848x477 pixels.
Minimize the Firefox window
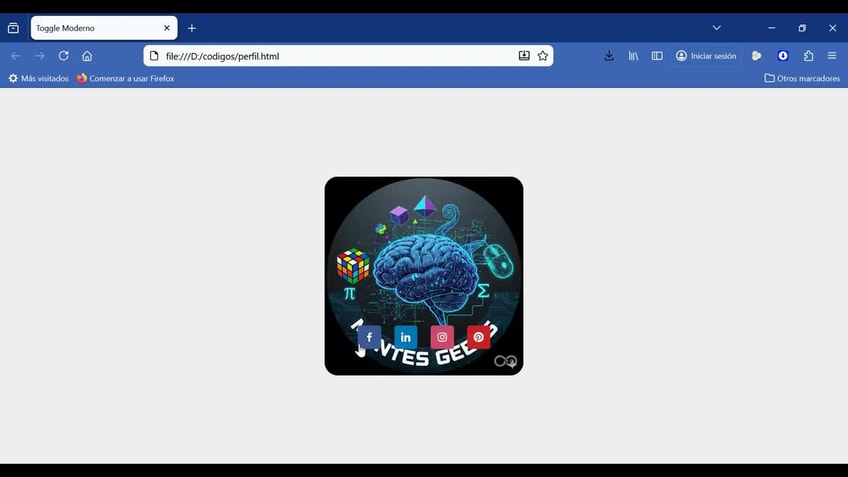pyautogui.click(x=772, y=28)
